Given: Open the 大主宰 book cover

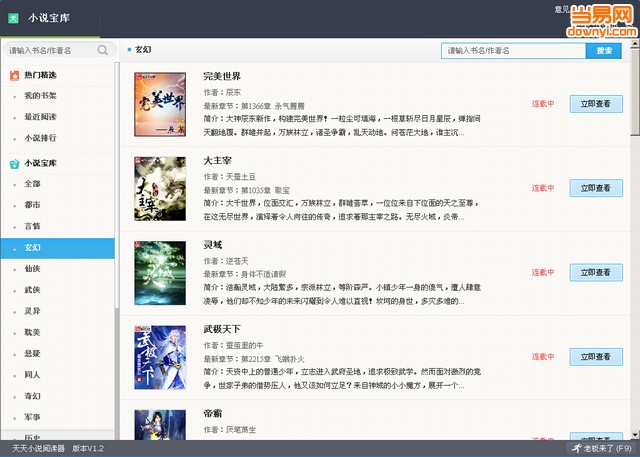Looking at the screenshot, I should point(160,188).
